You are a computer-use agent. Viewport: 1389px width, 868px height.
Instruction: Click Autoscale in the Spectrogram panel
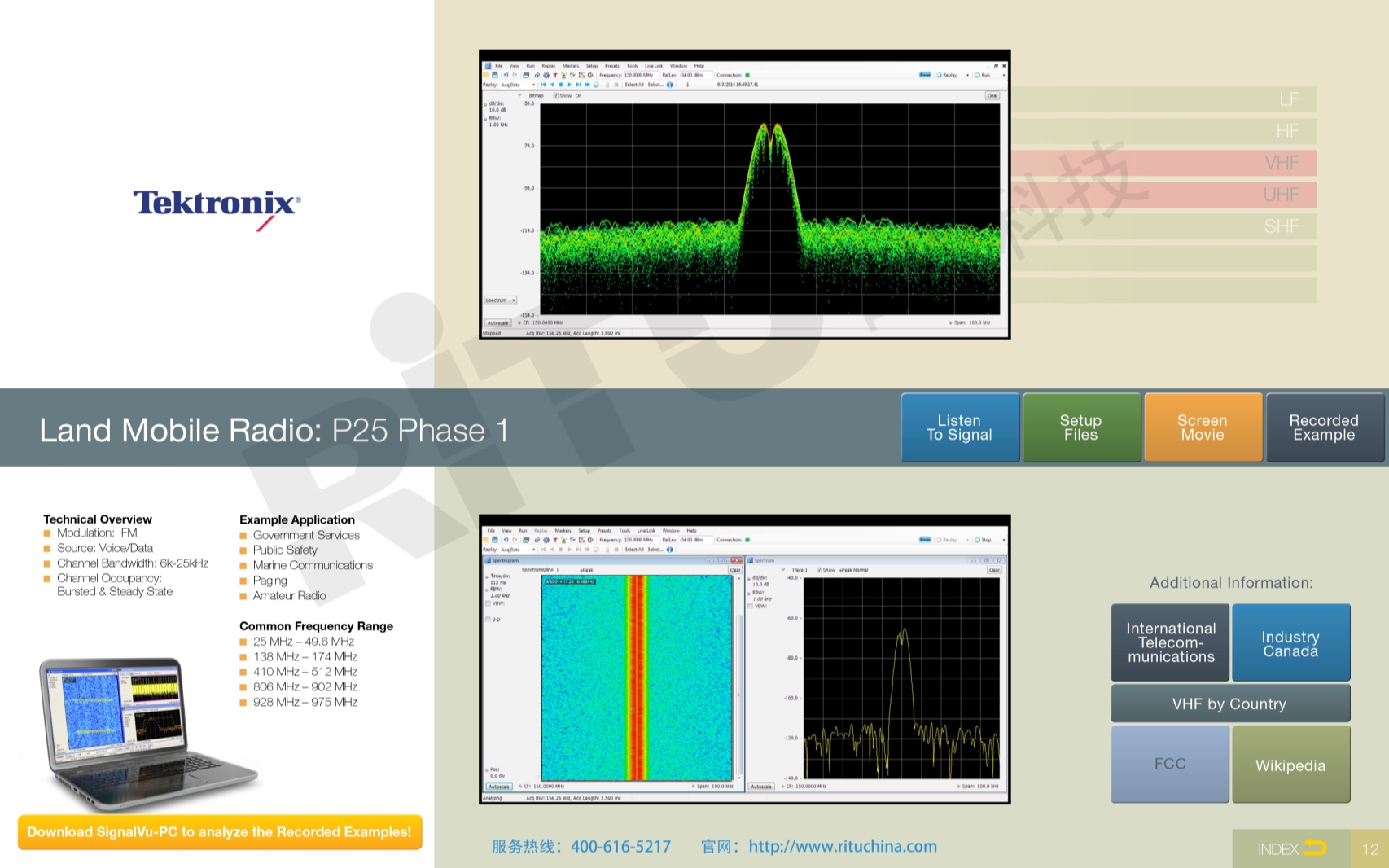click(x=498, y=787)
